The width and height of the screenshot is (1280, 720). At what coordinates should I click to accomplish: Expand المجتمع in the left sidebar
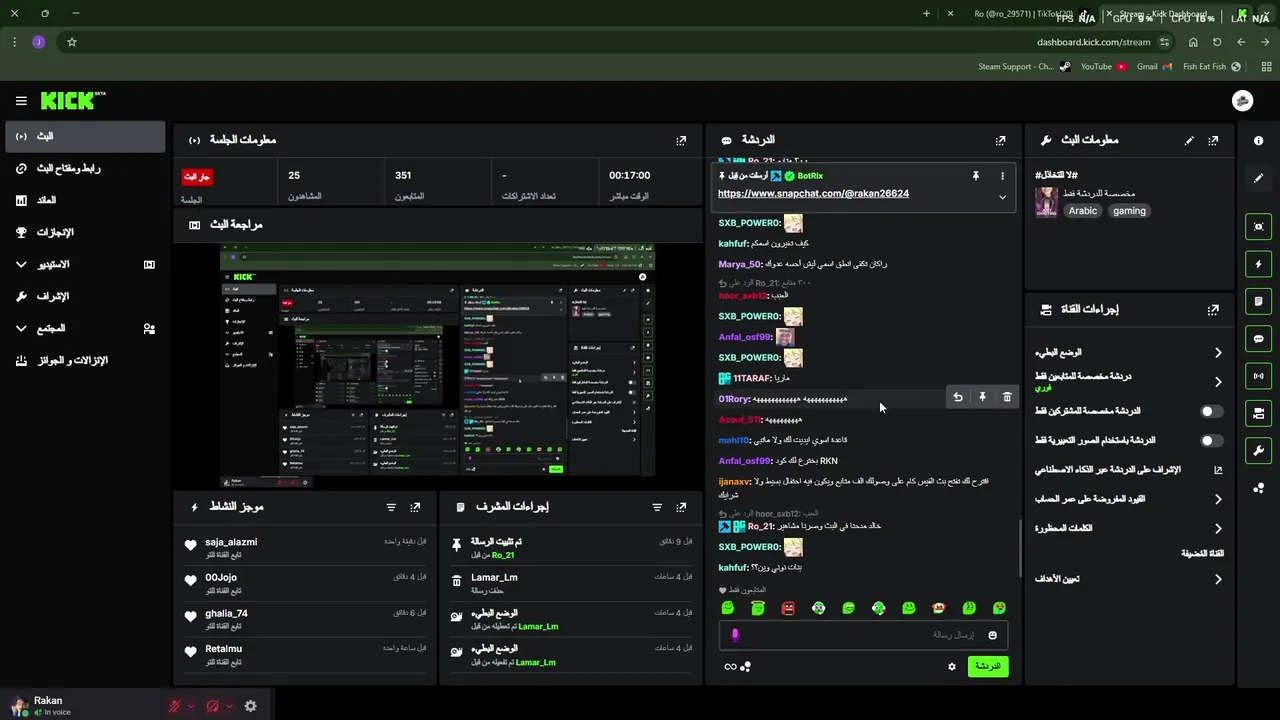tap(84, 328)
